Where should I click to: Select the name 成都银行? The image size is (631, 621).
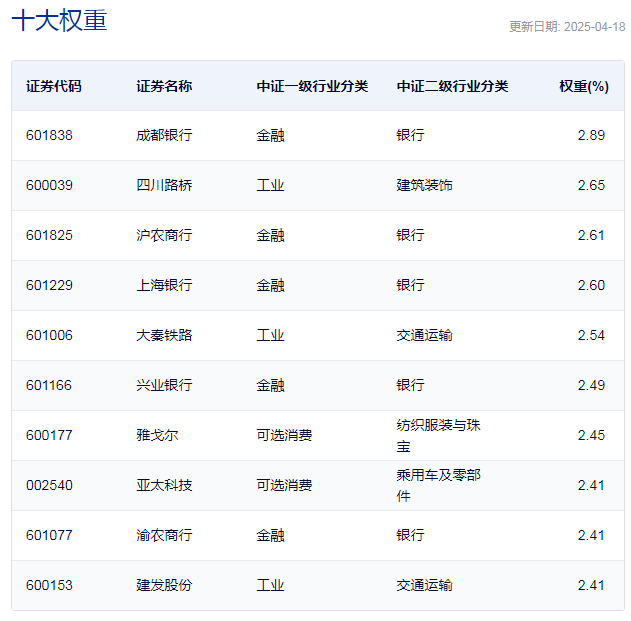click(x=164, y=135)
